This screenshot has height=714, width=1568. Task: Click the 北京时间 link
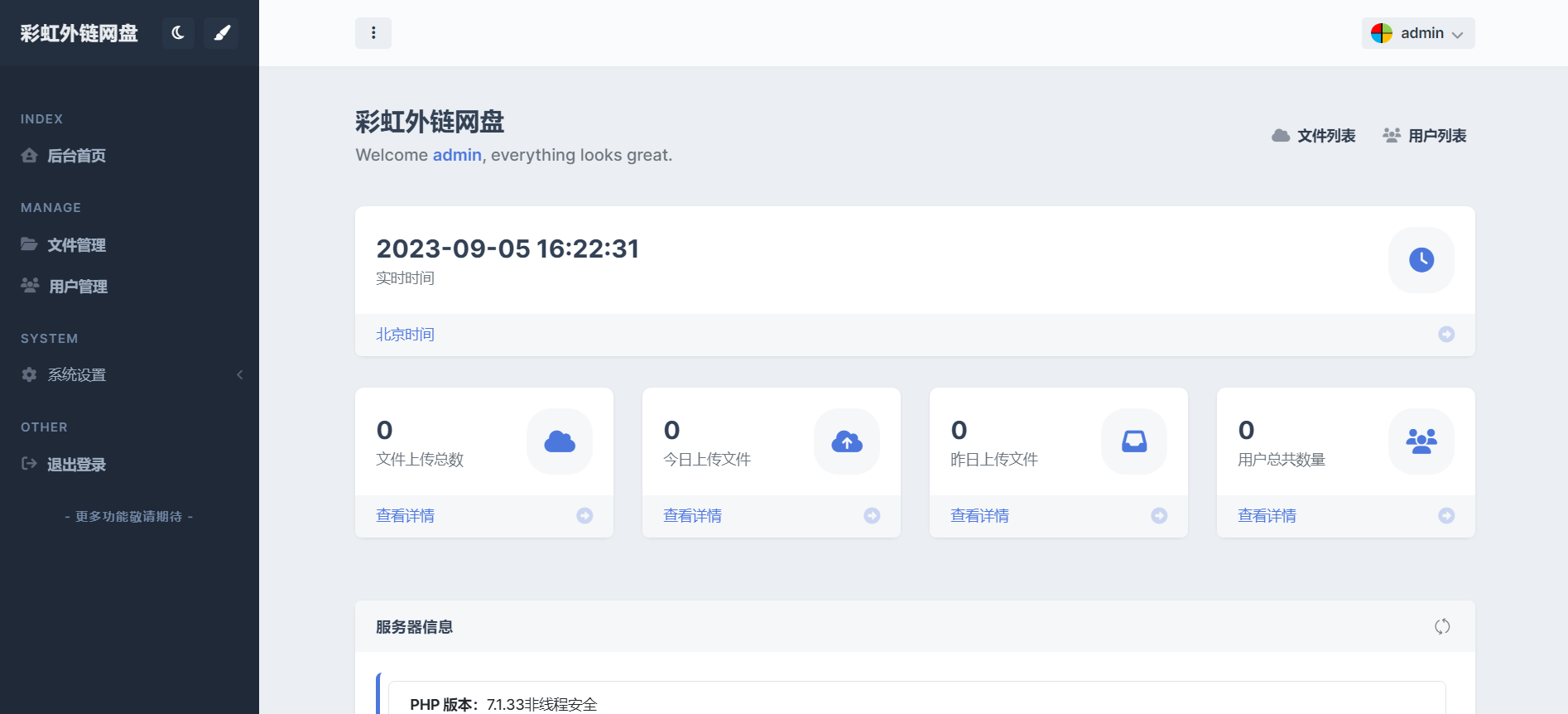tap(405, 335)
